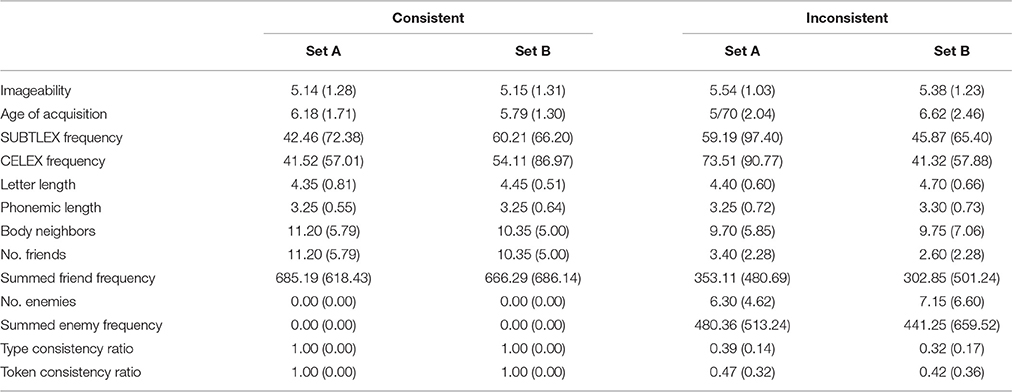Click the No. friends row label

(33, 255)
